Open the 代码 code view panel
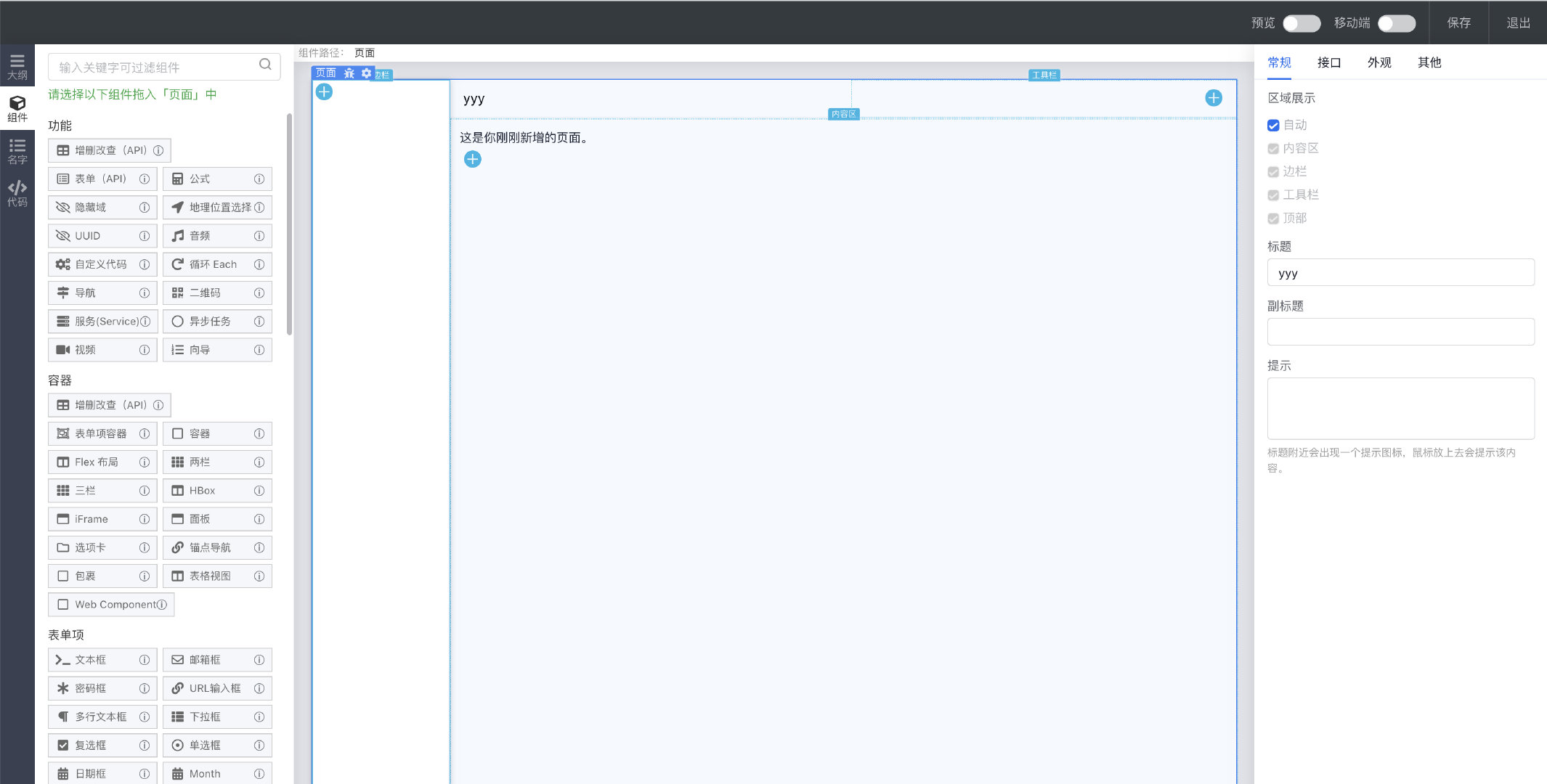Screen dimensions: 1547x784 point(17,193)
